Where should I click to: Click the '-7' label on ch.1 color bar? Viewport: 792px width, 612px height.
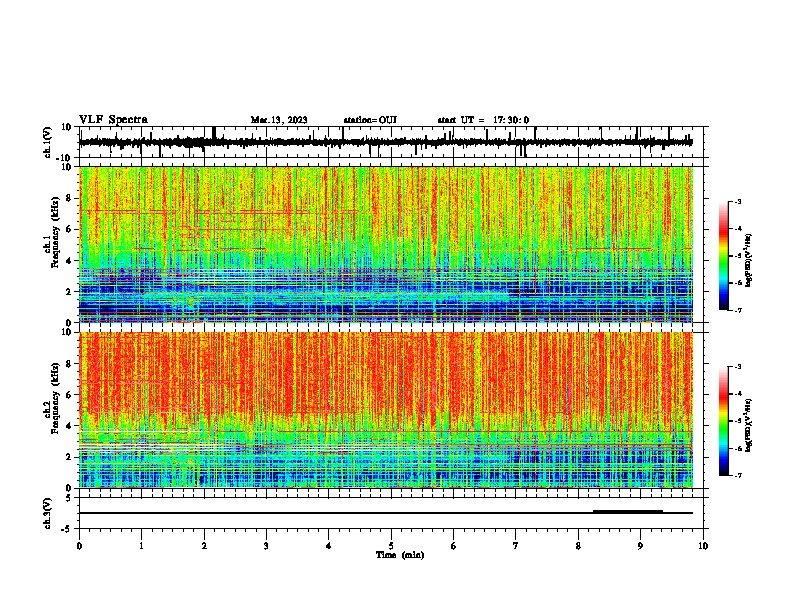pos(738,310)
